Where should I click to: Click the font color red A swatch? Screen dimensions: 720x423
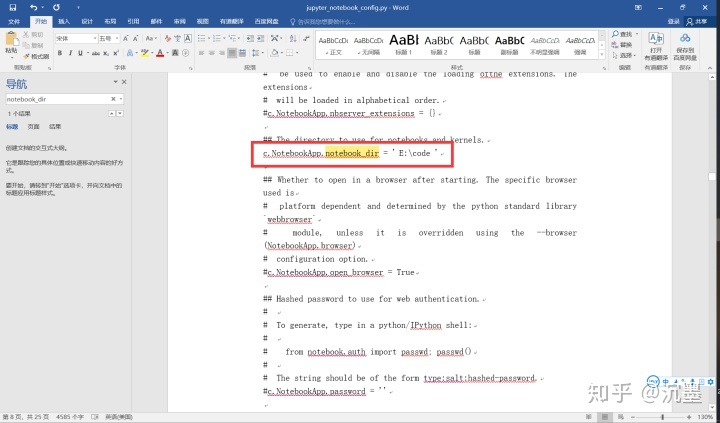point(160,53)
